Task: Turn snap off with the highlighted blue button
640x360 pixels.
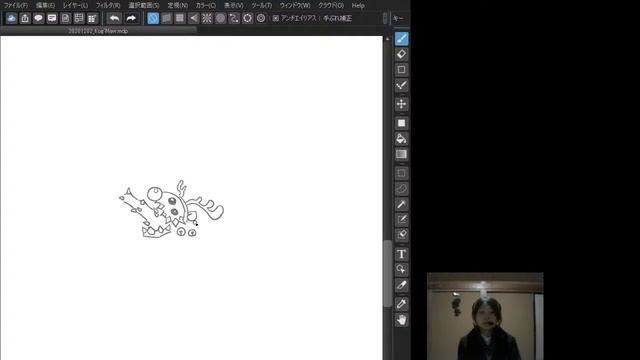Action: [153, 18]
